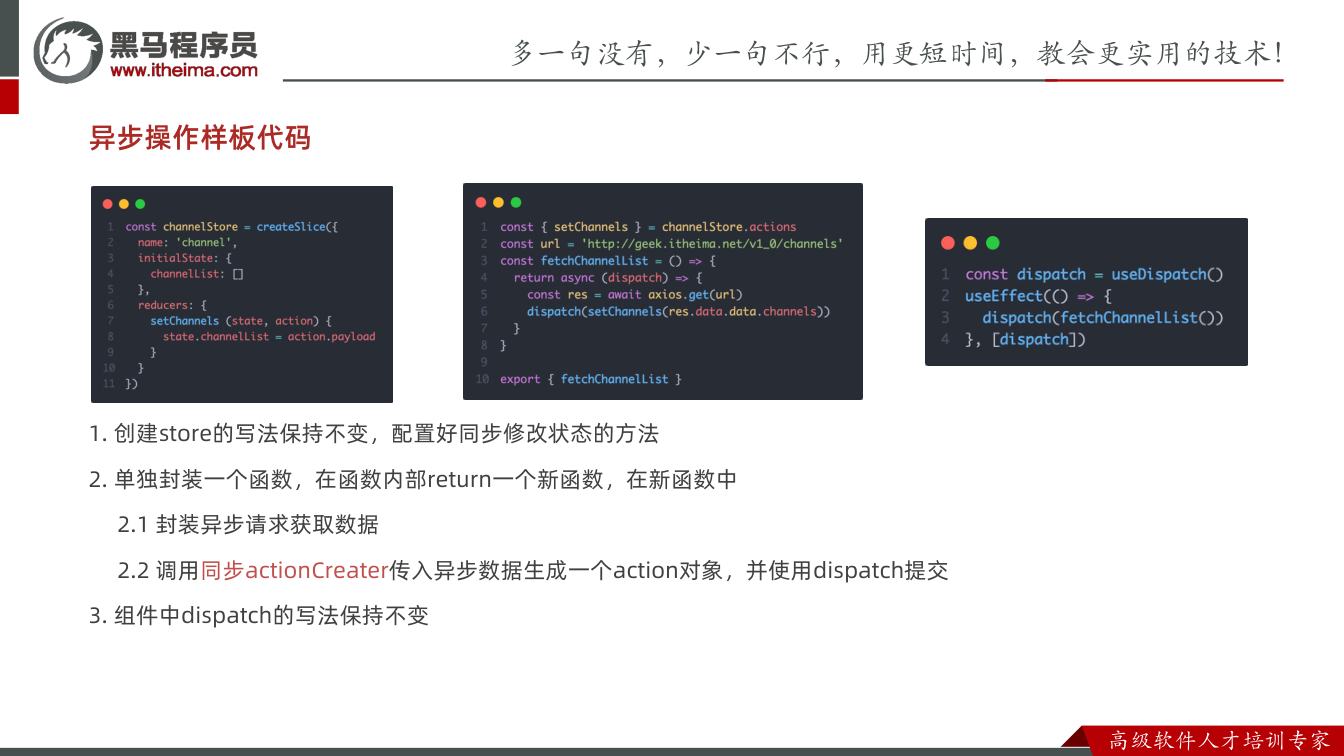
Task: Select the line "2. 单独封装一个函数"
Action: (413, 479)
